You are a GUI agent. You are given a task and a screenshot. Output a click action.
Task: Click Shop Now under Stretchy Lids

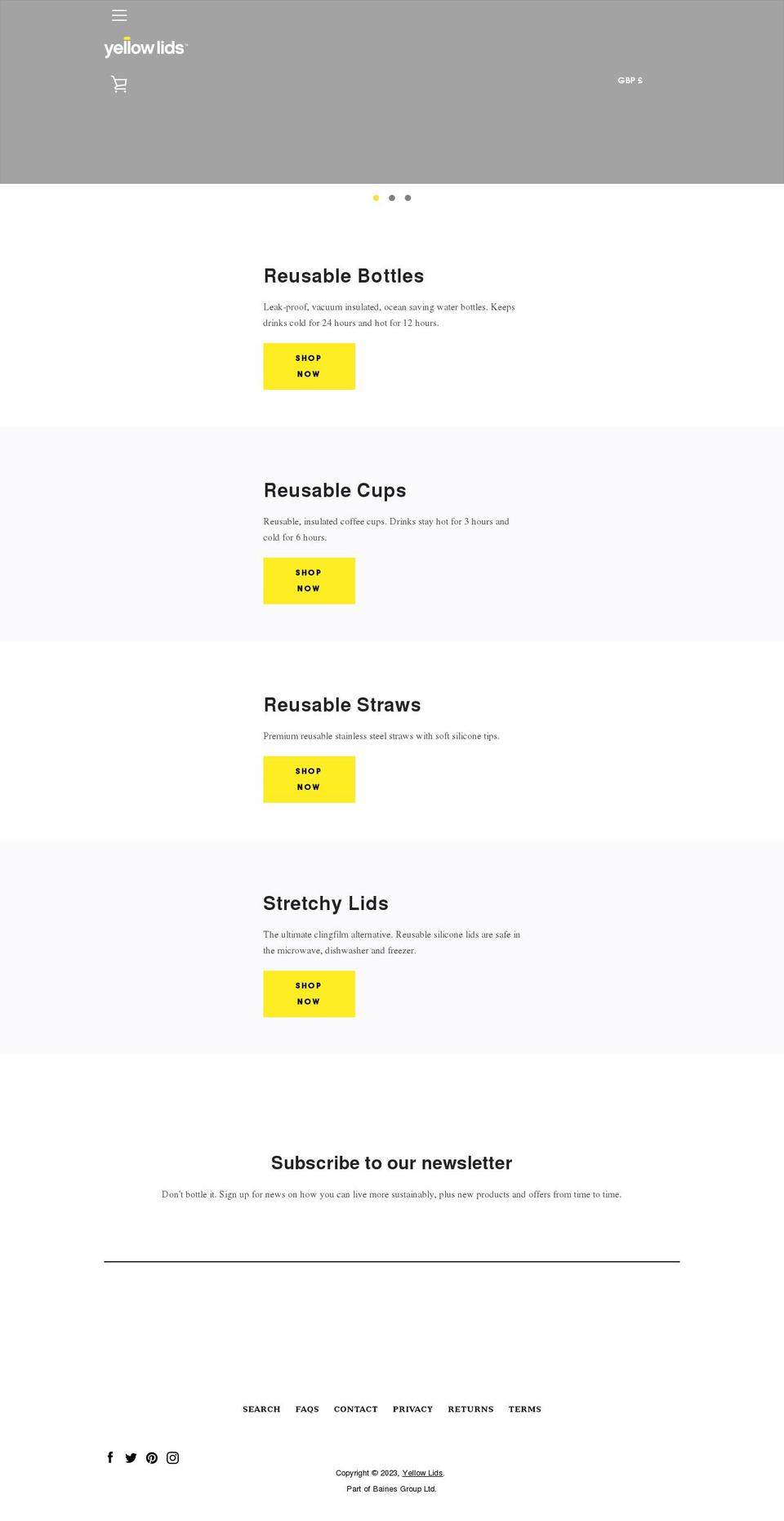[309, 993]
